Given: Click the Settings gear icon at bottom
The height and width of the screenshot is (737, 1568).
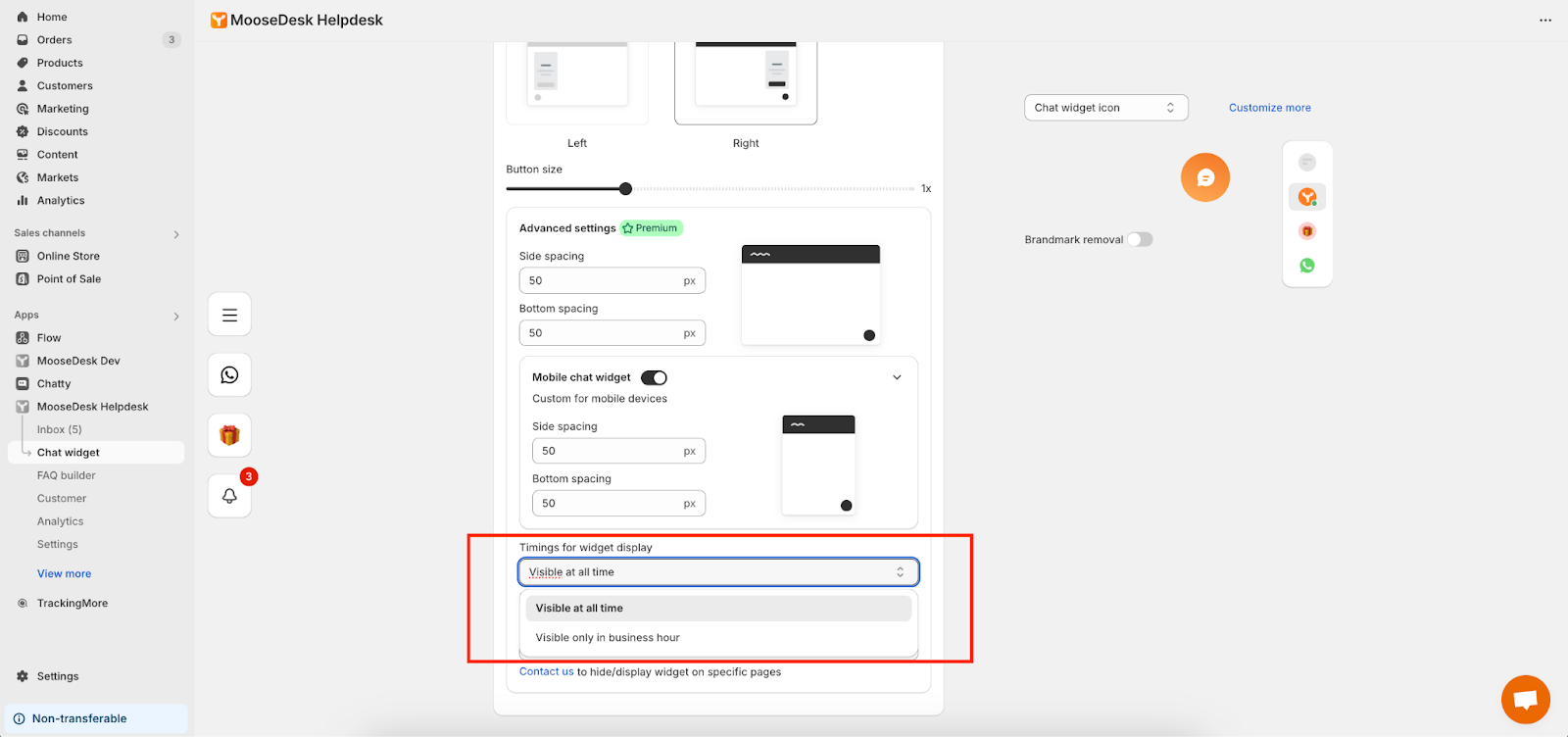Looking at the screenshot, I should pos(23,676).
